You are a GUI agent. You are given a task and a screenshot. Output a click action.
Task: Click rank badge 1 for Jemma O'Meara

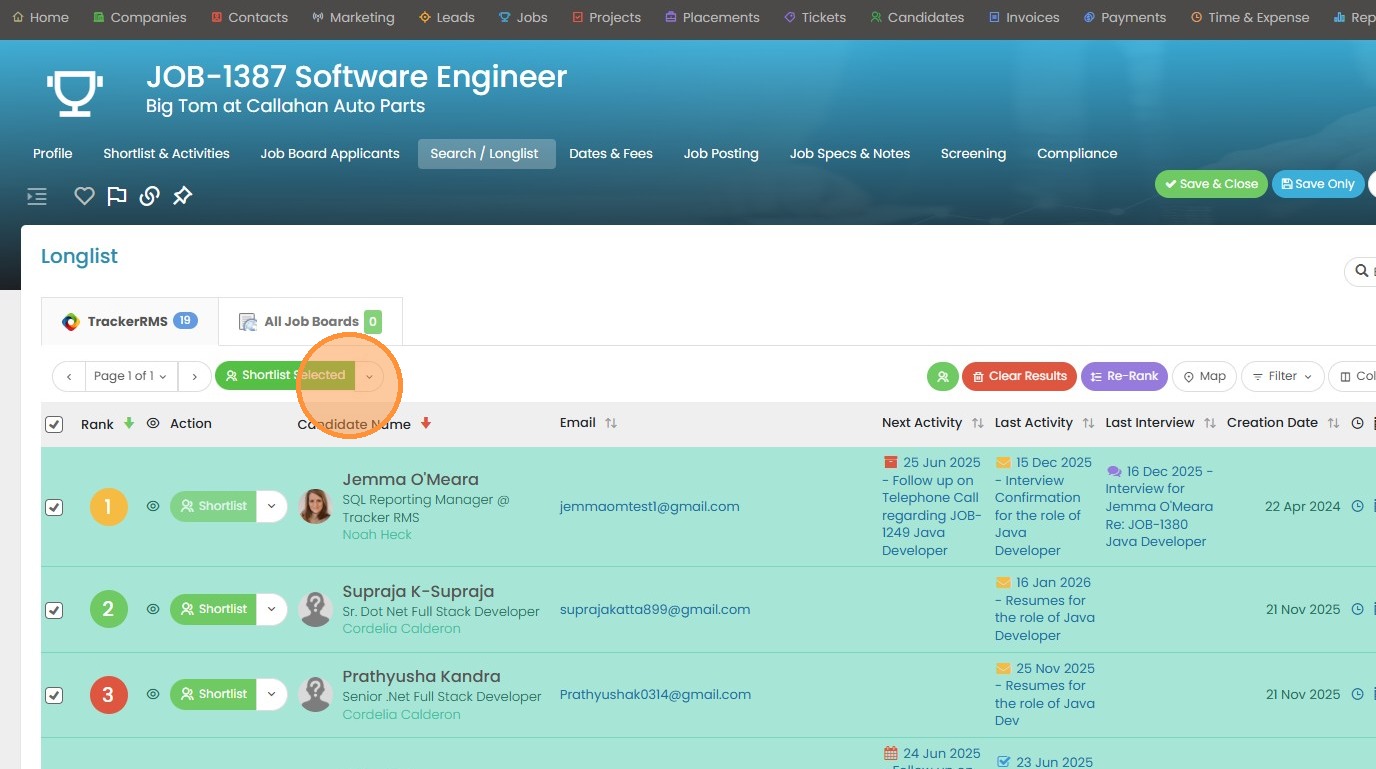click(109, 506)
